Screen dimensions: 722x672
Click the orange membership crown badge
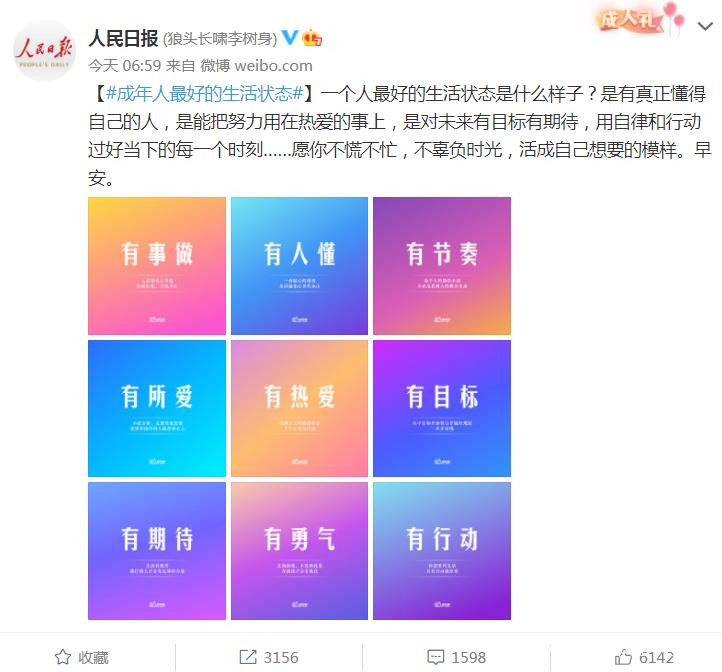312,38
